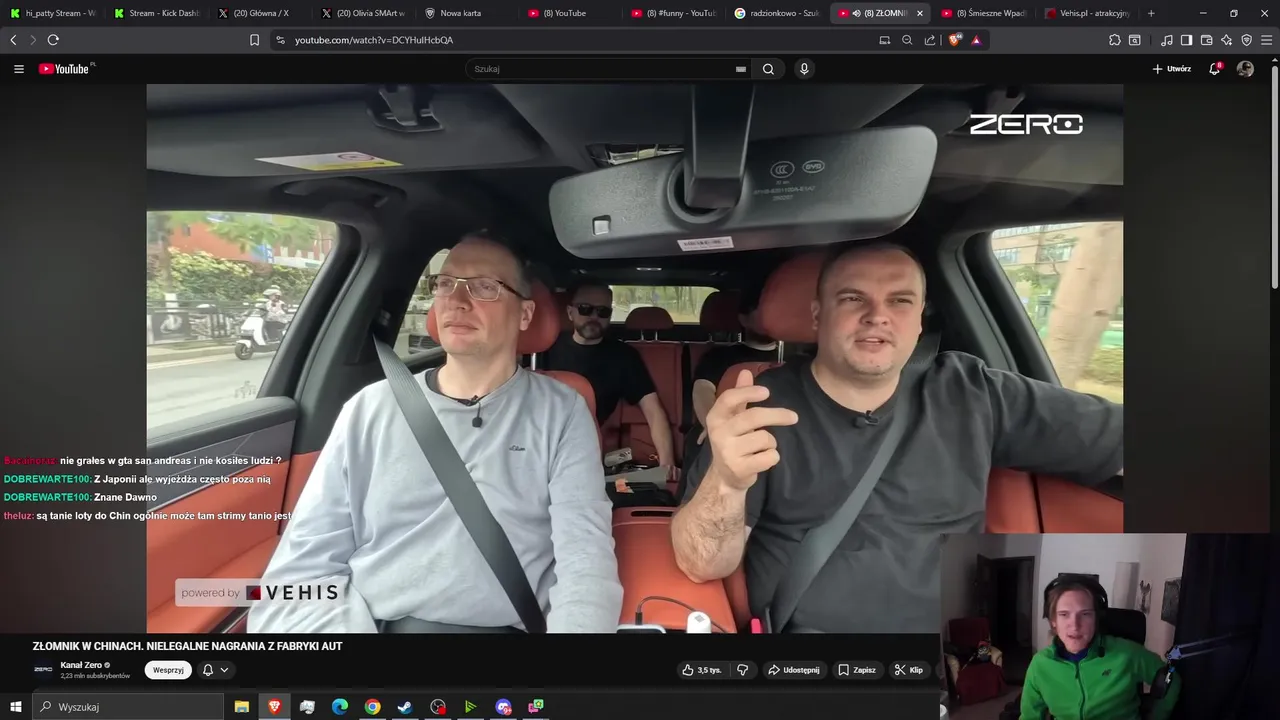This screenshot has width=1280, height=720.
Task: Click the zoom magnifier icon in address bar
Action: 907,40
